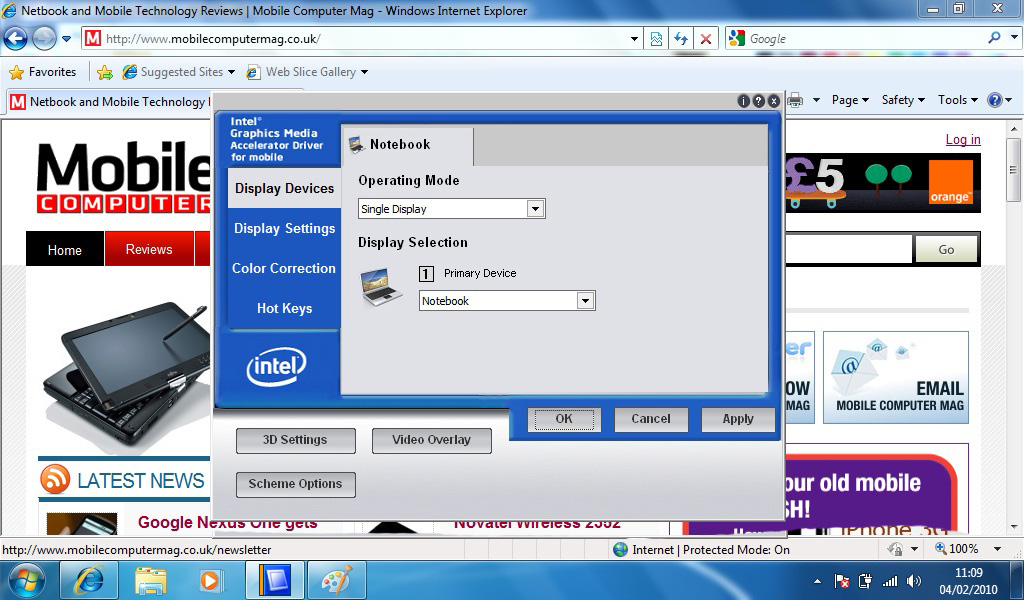Show hidden system tray icons
This screenshot has height=600, width=1024.
[x=817, y=581]
